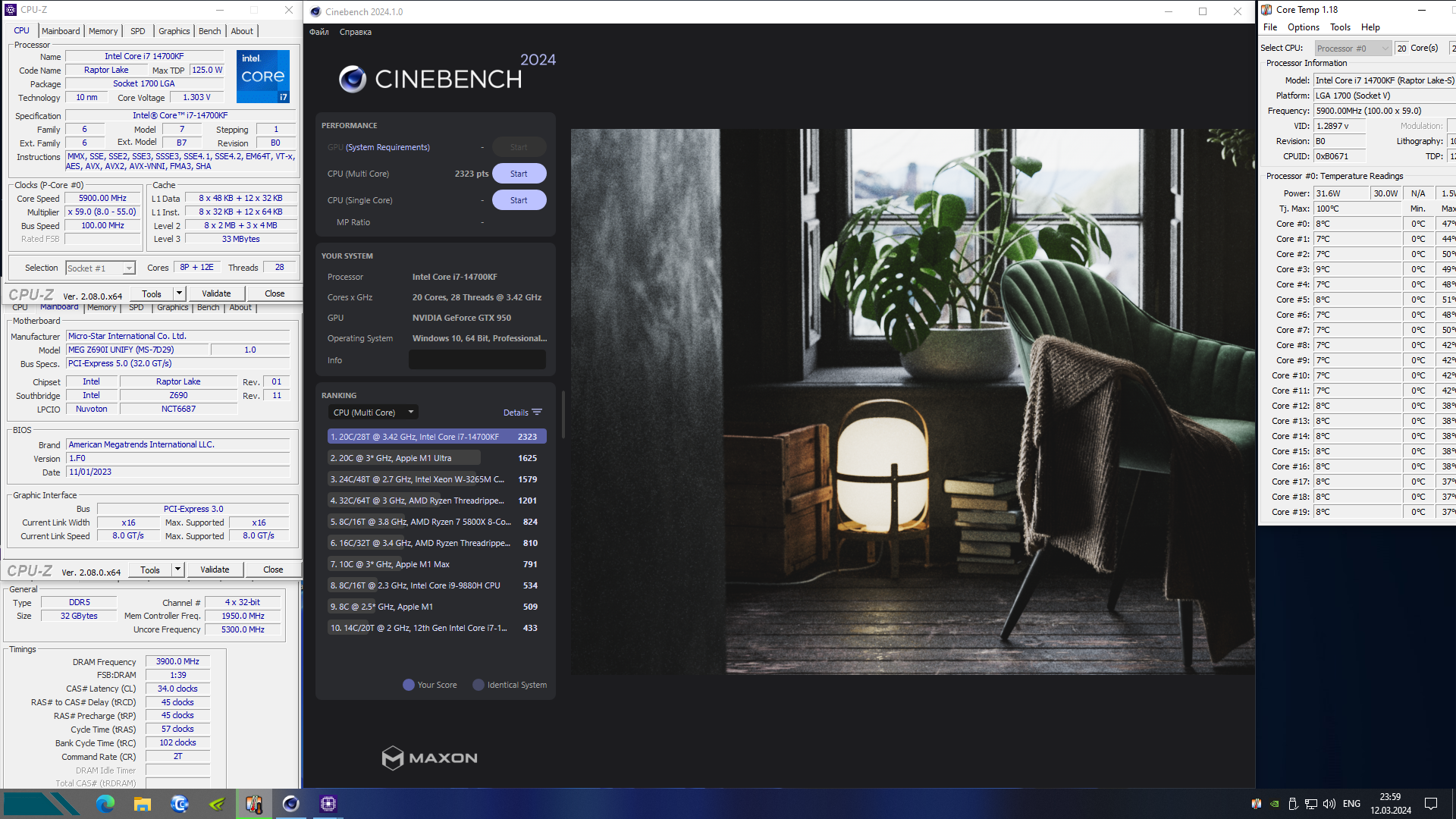Select the CPU tab in top CPU-Z
Viewport: 1456px width, 819px height.
[x=21, y=30]
